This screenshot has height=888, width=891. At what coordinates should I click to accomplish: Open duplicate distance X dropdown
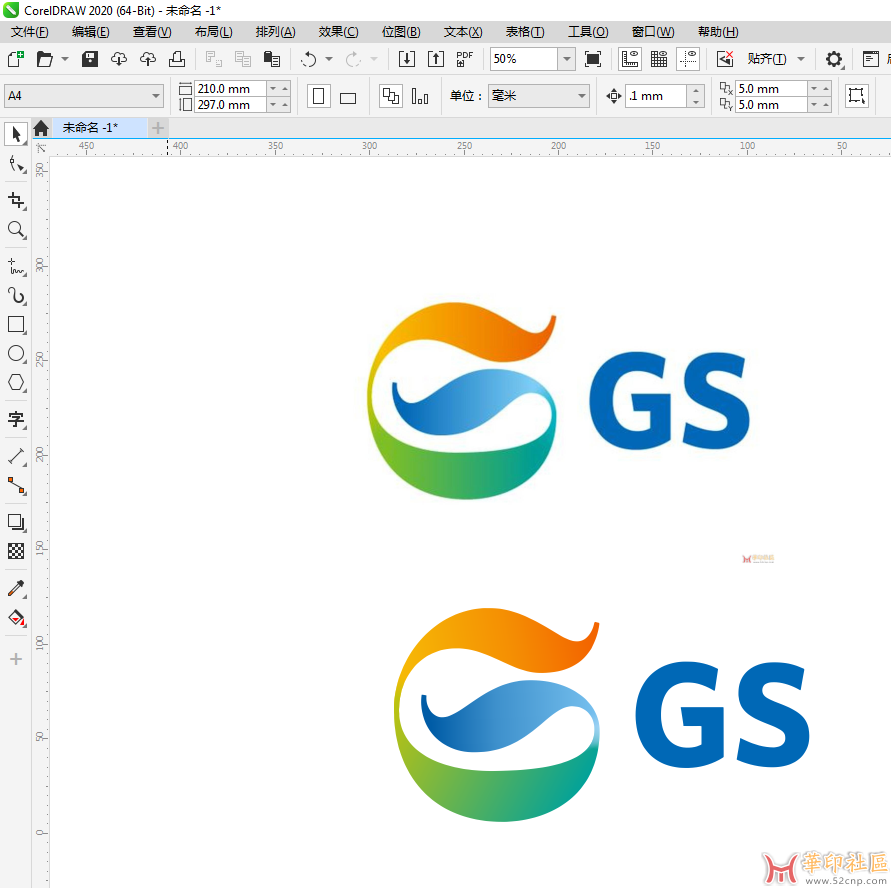814,89
